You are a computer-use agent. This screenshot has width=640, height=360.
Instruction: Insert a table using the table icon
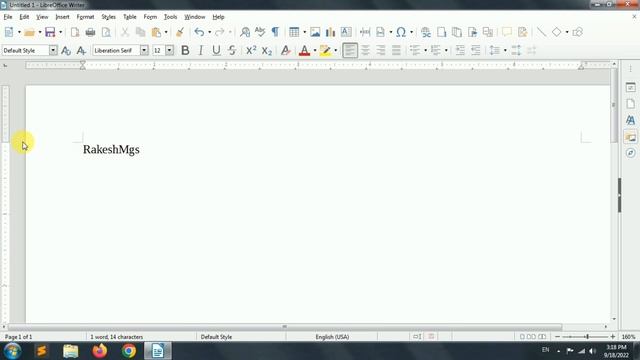click(x=294, y=32)
